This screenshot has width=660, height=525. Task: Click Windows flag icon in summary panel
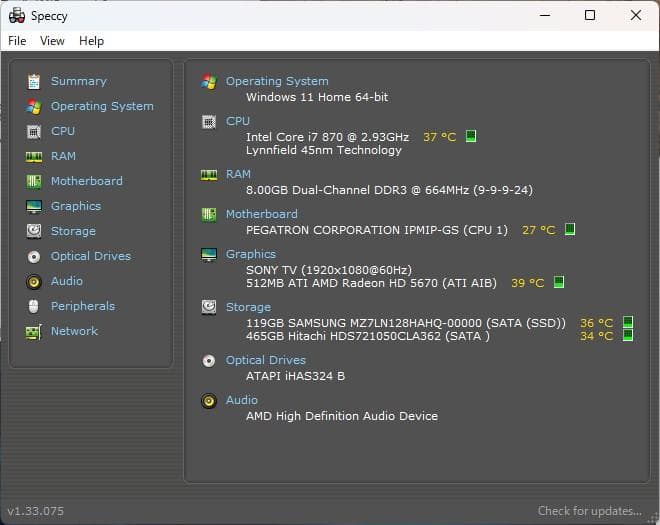[209, 81]
